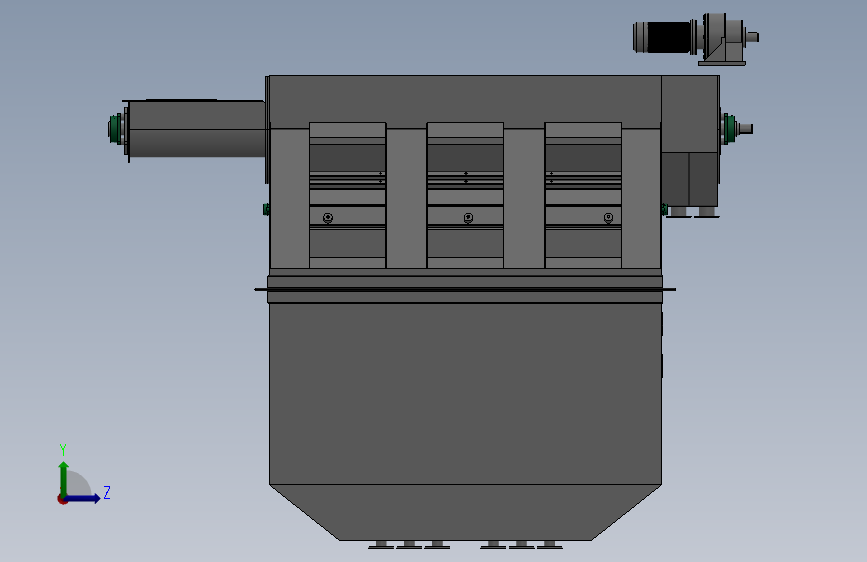Select the green bearing on the left shaft end
The height and width of the screenshot is (562, 867).
[x=115, y=129]
